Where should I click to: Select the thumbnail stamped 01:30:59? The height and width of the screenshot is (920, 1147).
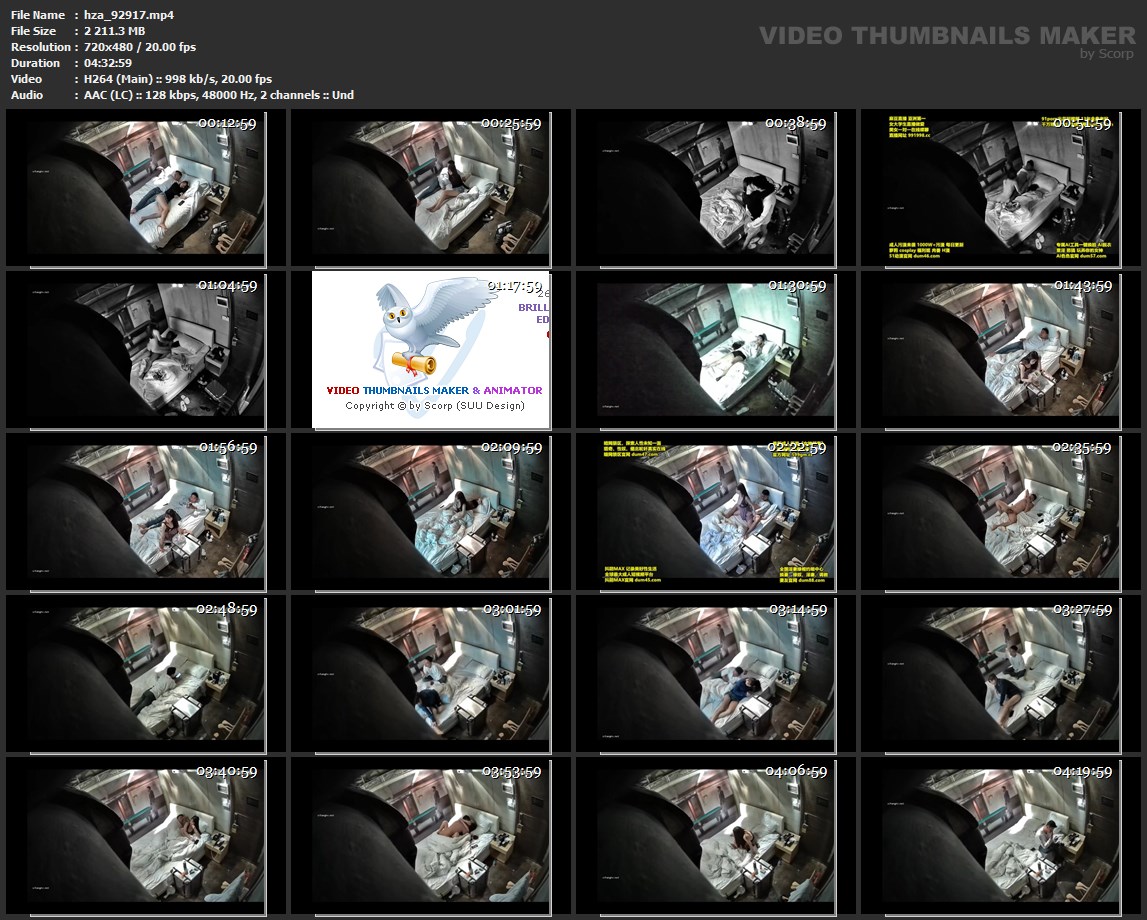(716, 349)
